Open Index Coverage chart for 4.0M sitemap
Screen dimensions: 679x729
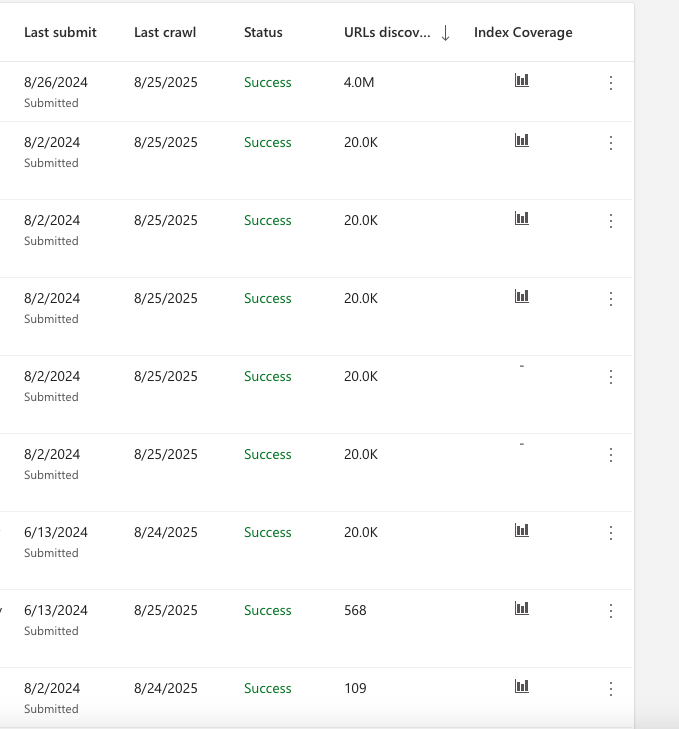pos(522,80)
